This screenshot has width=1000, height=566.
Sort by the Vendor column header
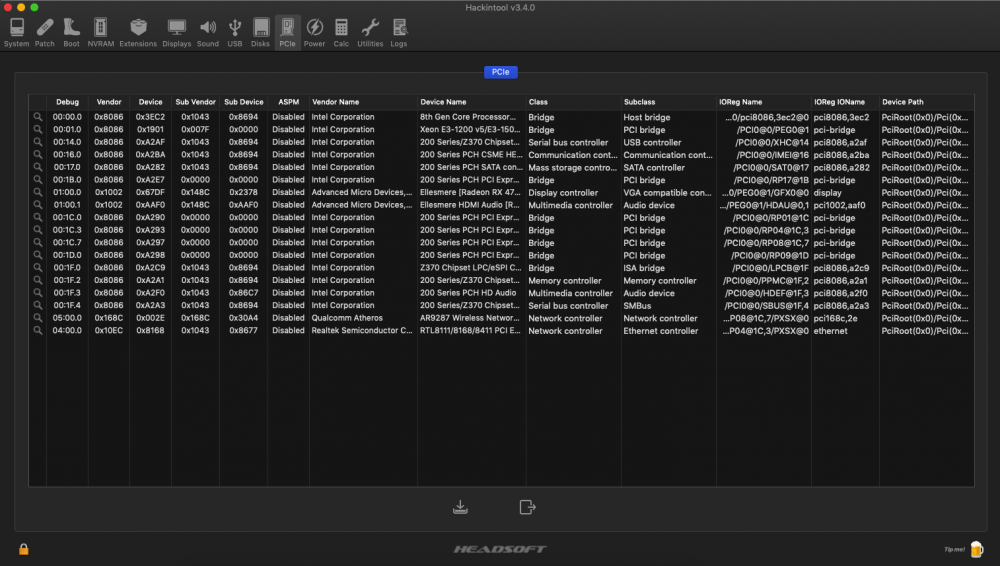click(109, 102)
